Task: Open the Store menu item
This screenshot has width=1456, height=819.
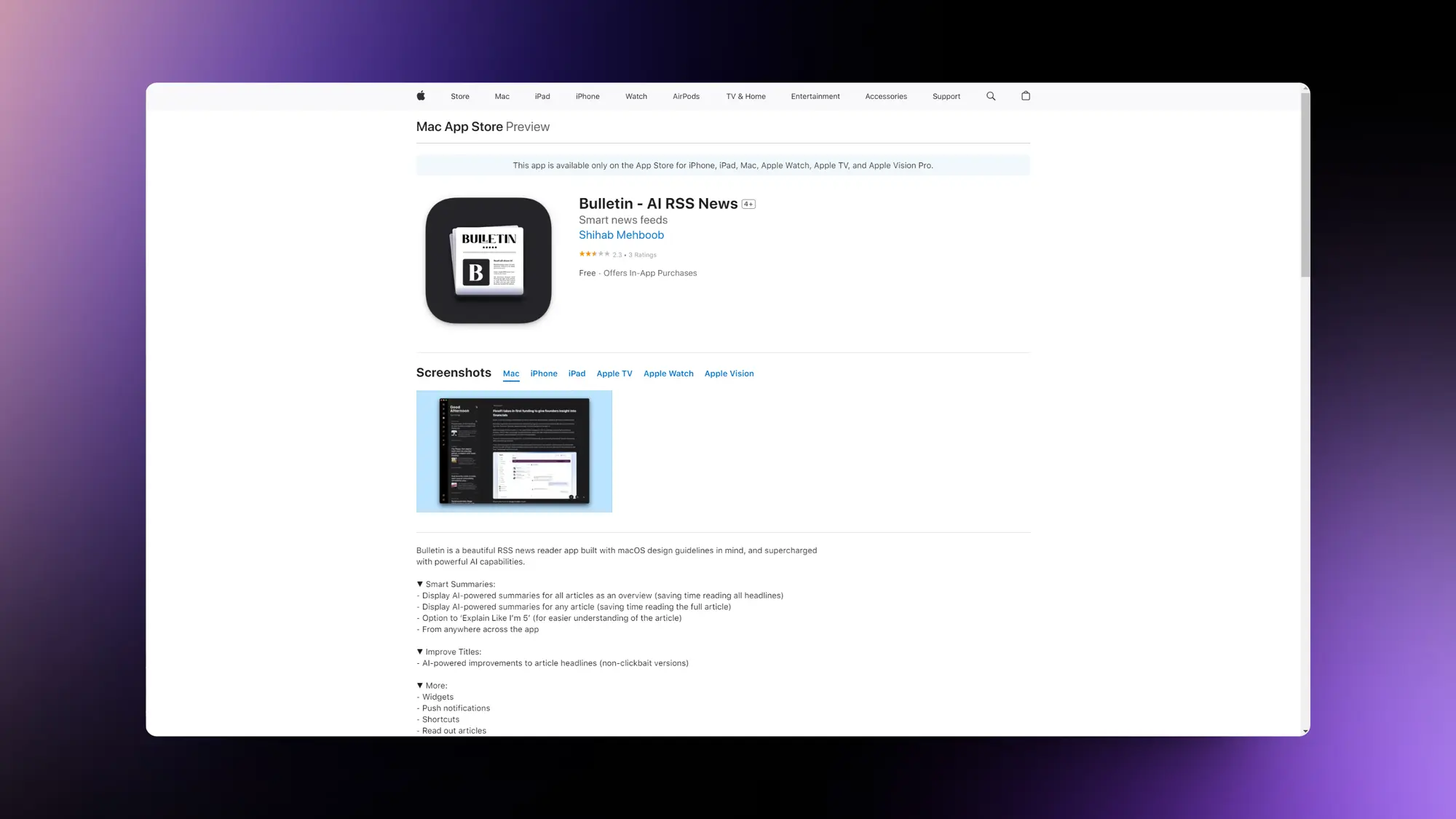Action: [460, 96]
